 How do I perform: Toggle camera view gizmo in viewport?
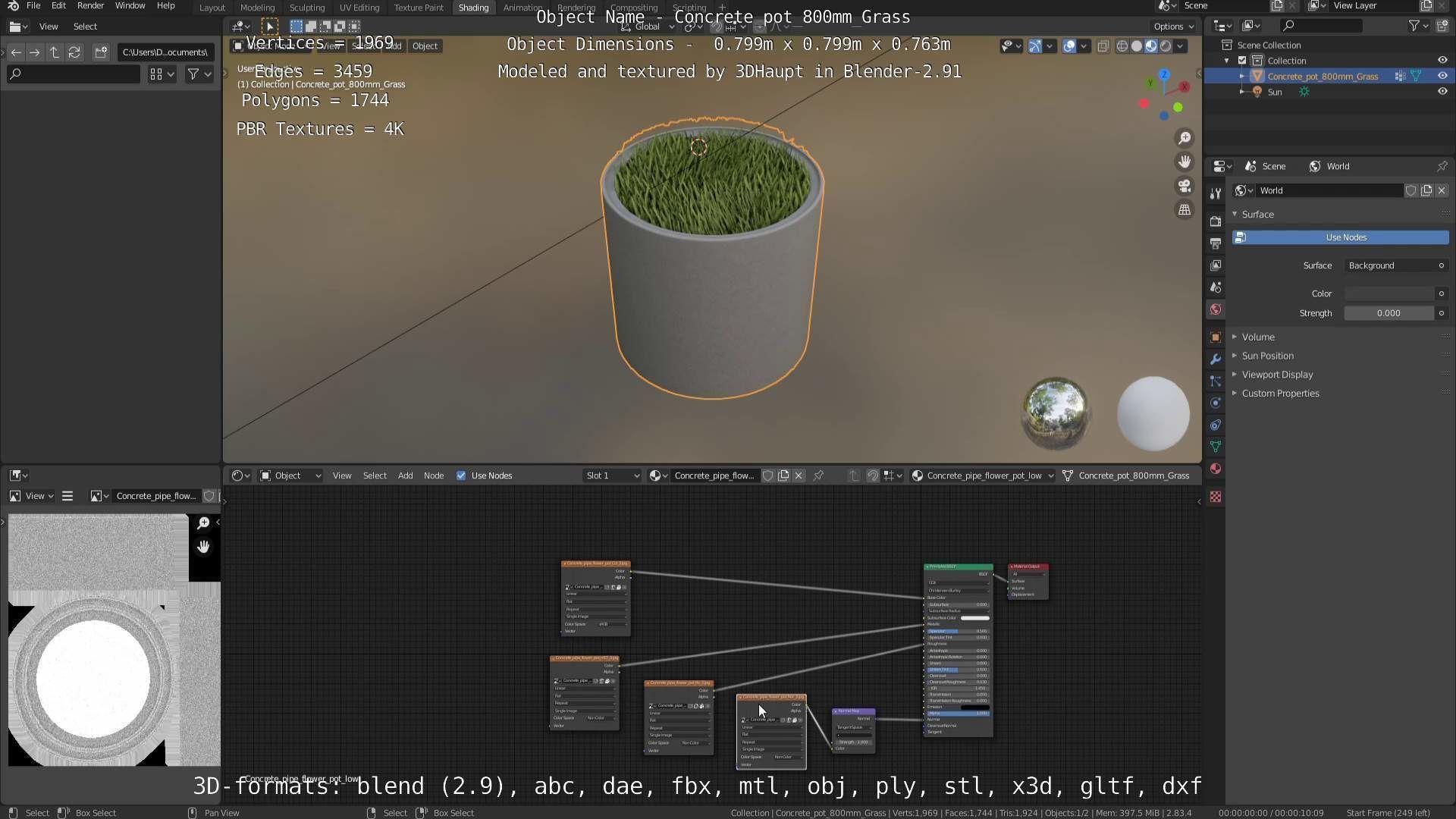pyautogui.click(x=1184, y=186)
